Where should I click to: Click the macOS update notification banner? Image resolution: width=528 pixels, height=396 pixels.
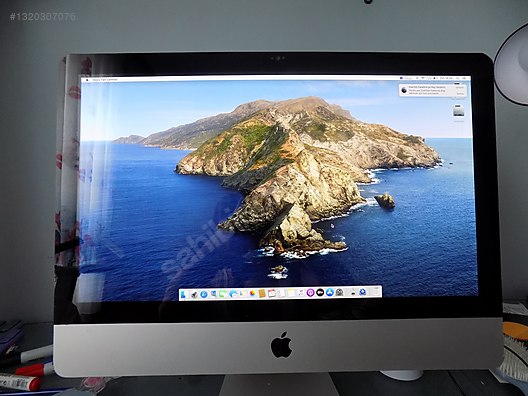433,90
